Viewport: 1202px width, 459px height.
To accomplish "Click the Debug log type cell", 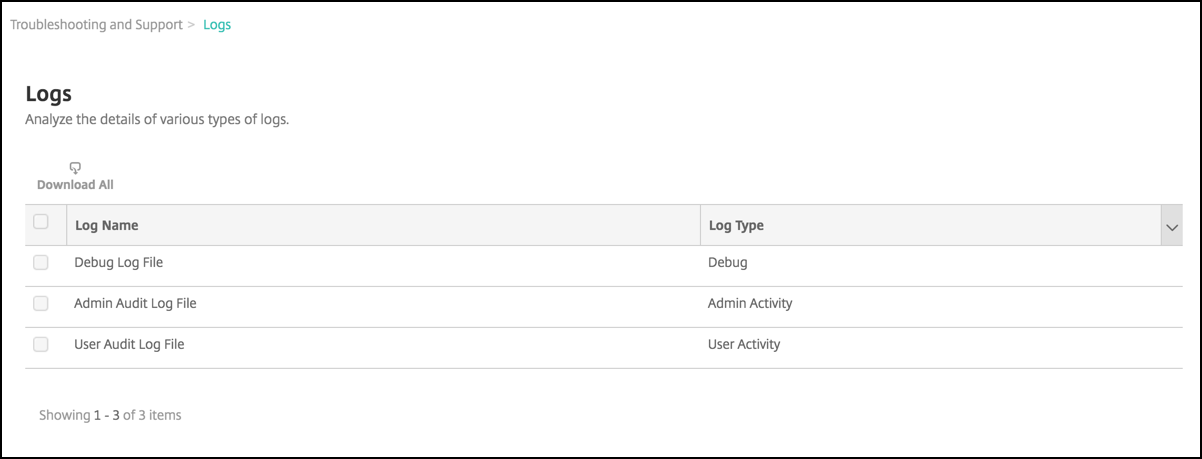I will [x=728, y=263].
